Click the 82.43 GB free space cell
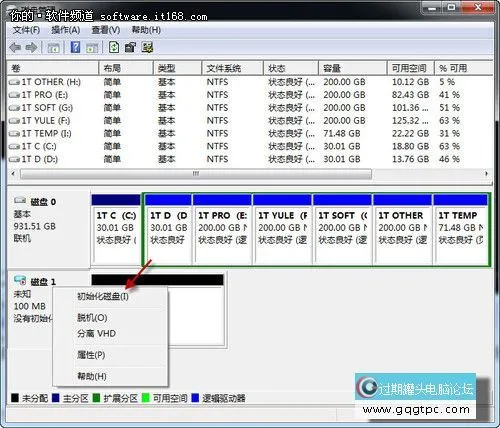500x428 pixels. click(x=410, y=95)
